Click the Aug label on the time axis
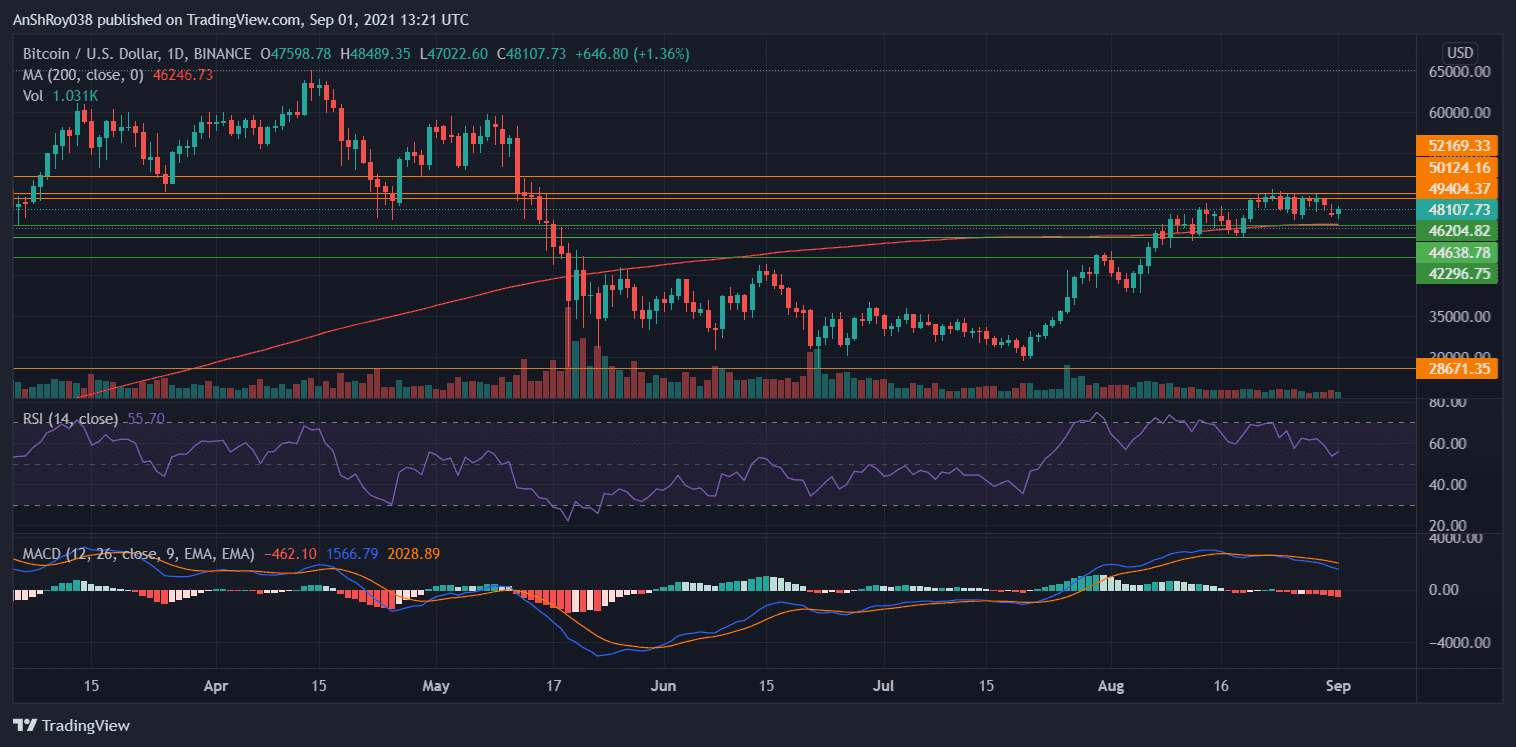 point(1110,687)
